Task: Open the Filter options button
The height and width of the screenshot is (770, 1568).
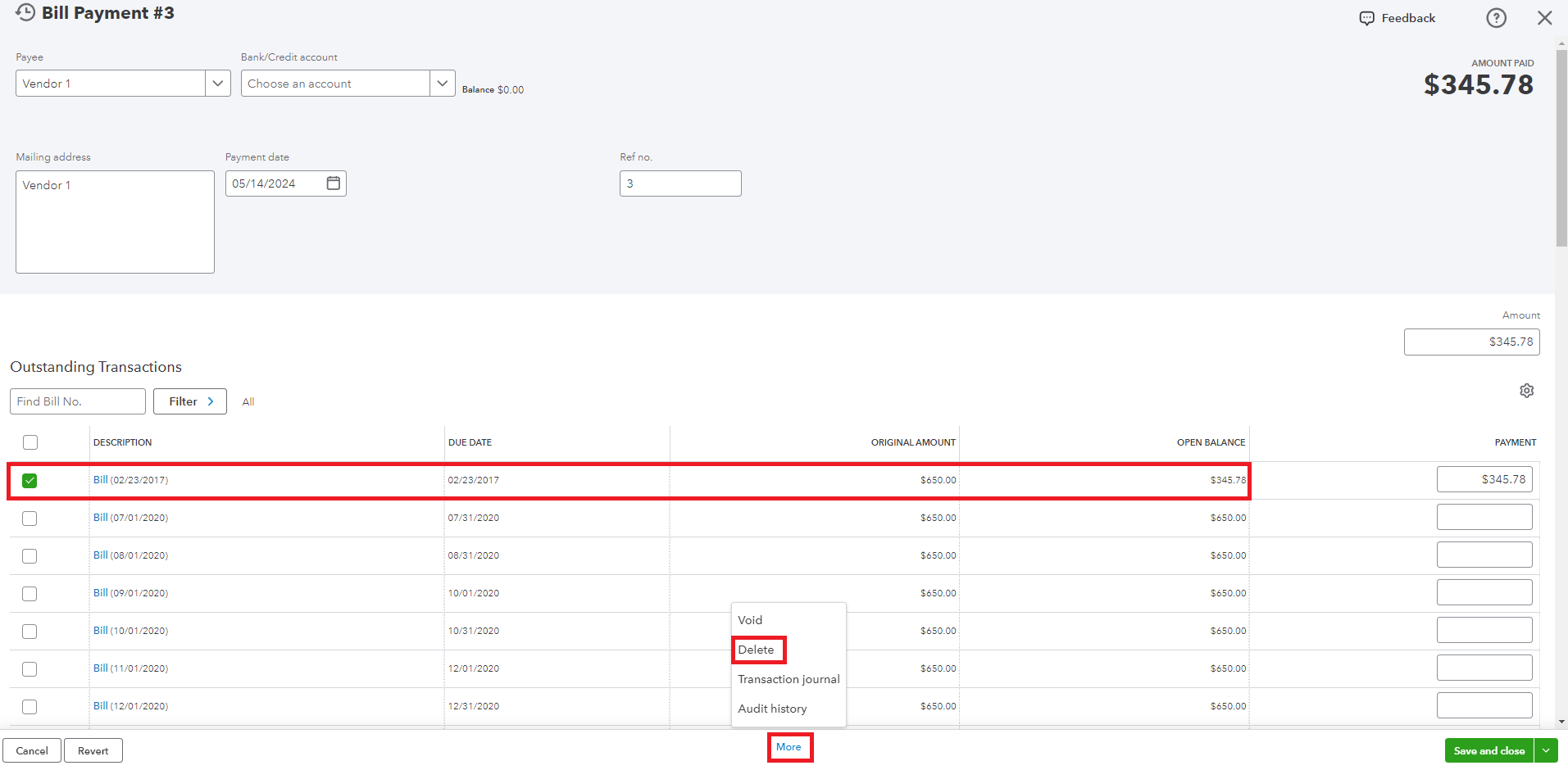Action: click(190, 401)
